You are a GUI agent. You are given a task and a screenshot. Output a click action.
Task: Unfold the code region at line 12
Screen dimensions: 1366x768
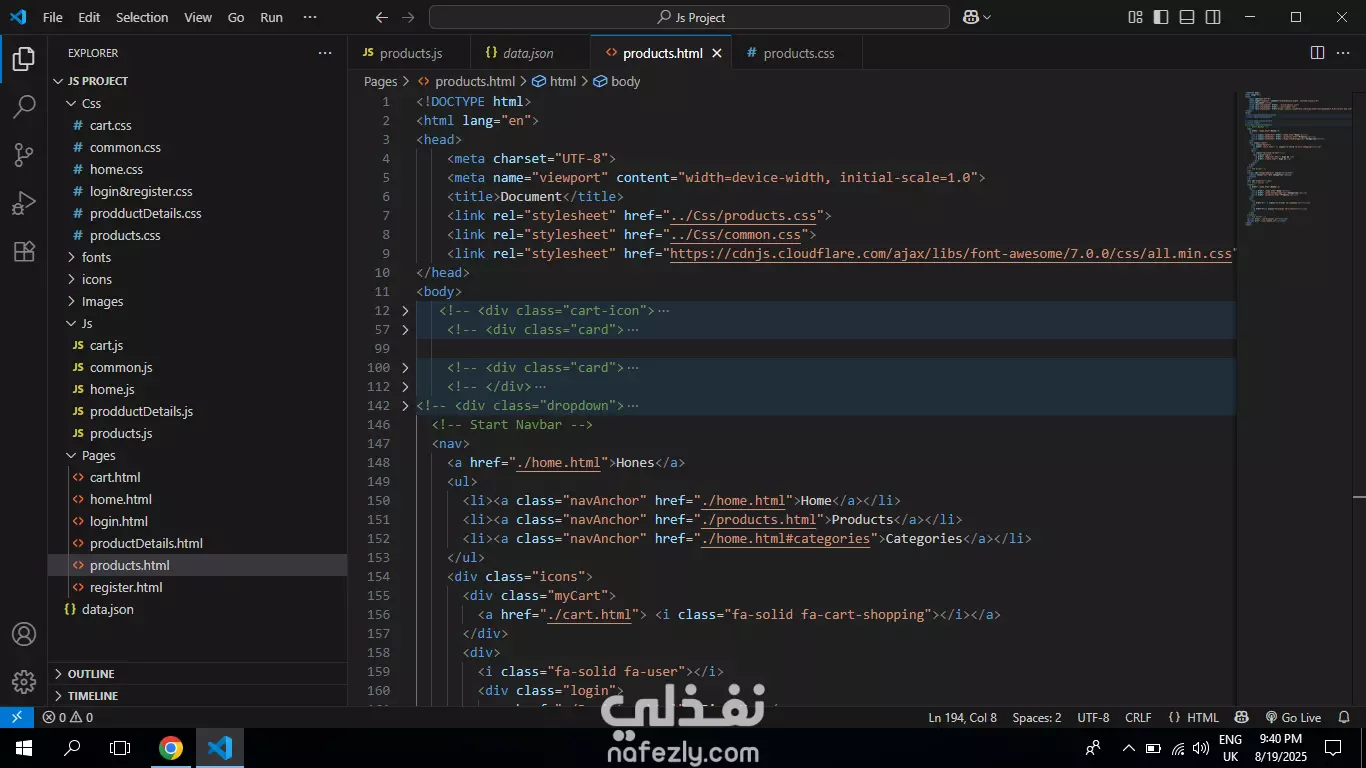pyautogui.click(x=405, y=311)
